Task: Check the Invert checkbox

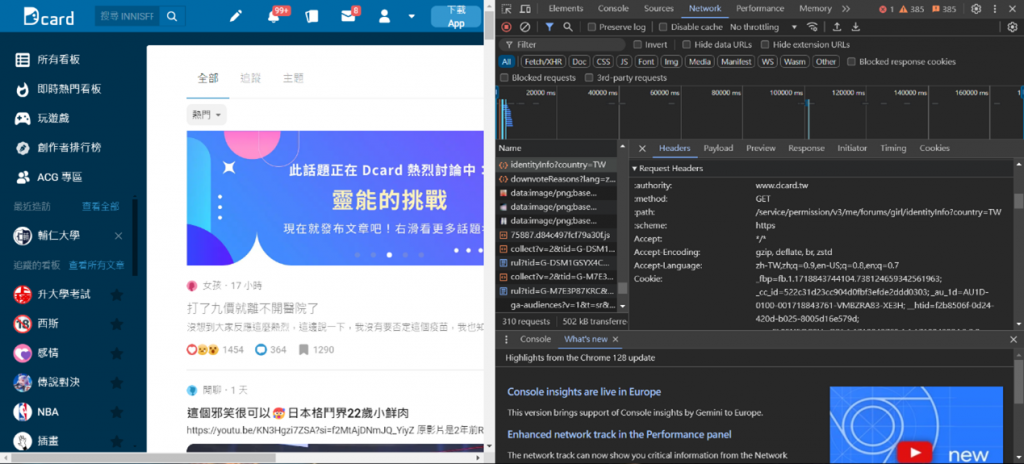Action: pos(637,44)
